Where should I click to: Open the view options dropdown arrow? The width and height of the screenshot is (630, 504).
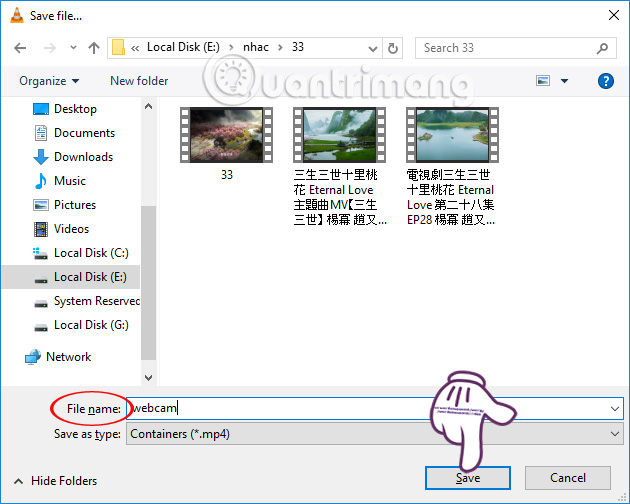coord(565,81)
